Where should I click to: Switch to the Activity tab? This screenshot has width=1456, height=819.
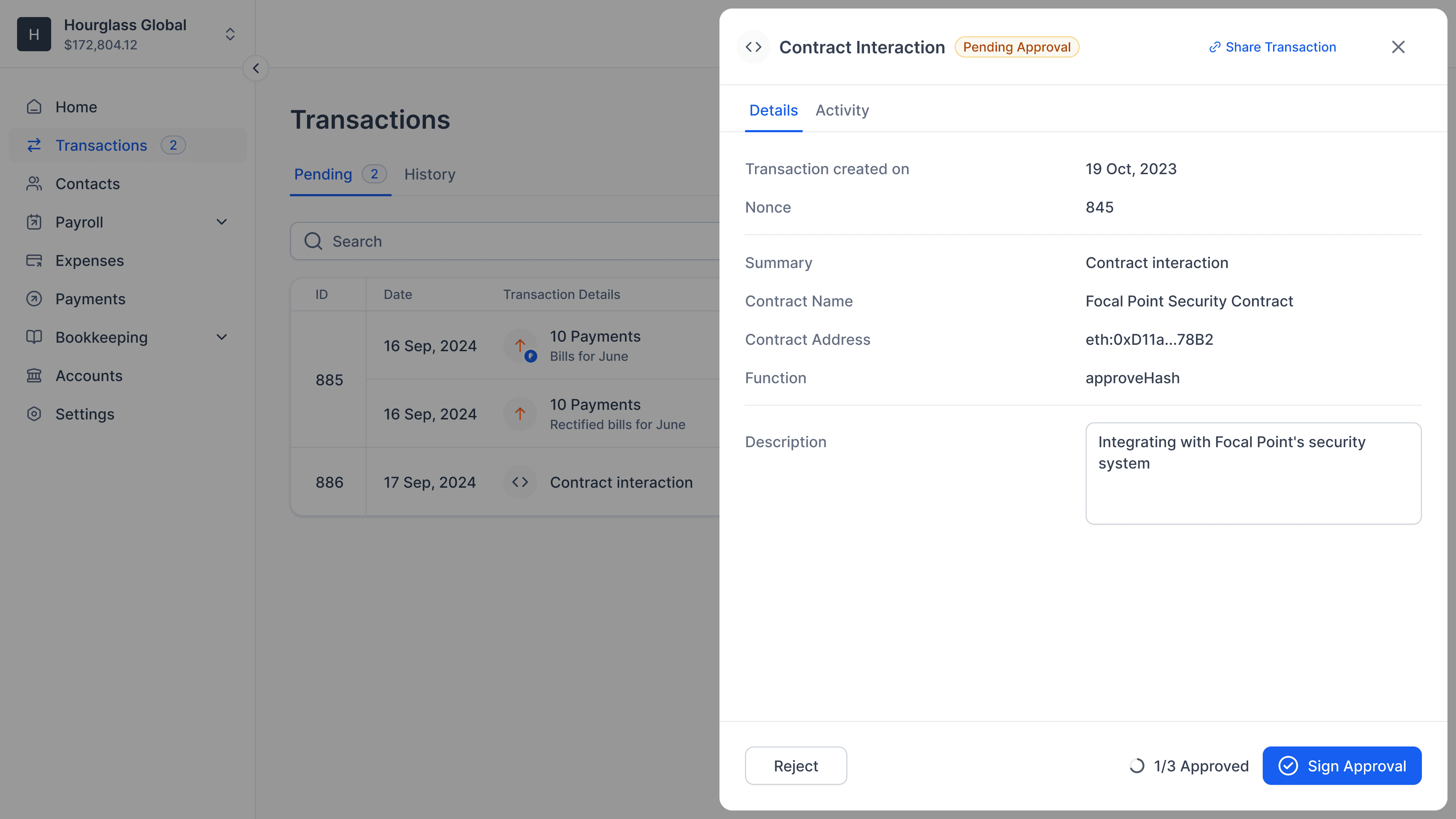(x=842, y=110)
